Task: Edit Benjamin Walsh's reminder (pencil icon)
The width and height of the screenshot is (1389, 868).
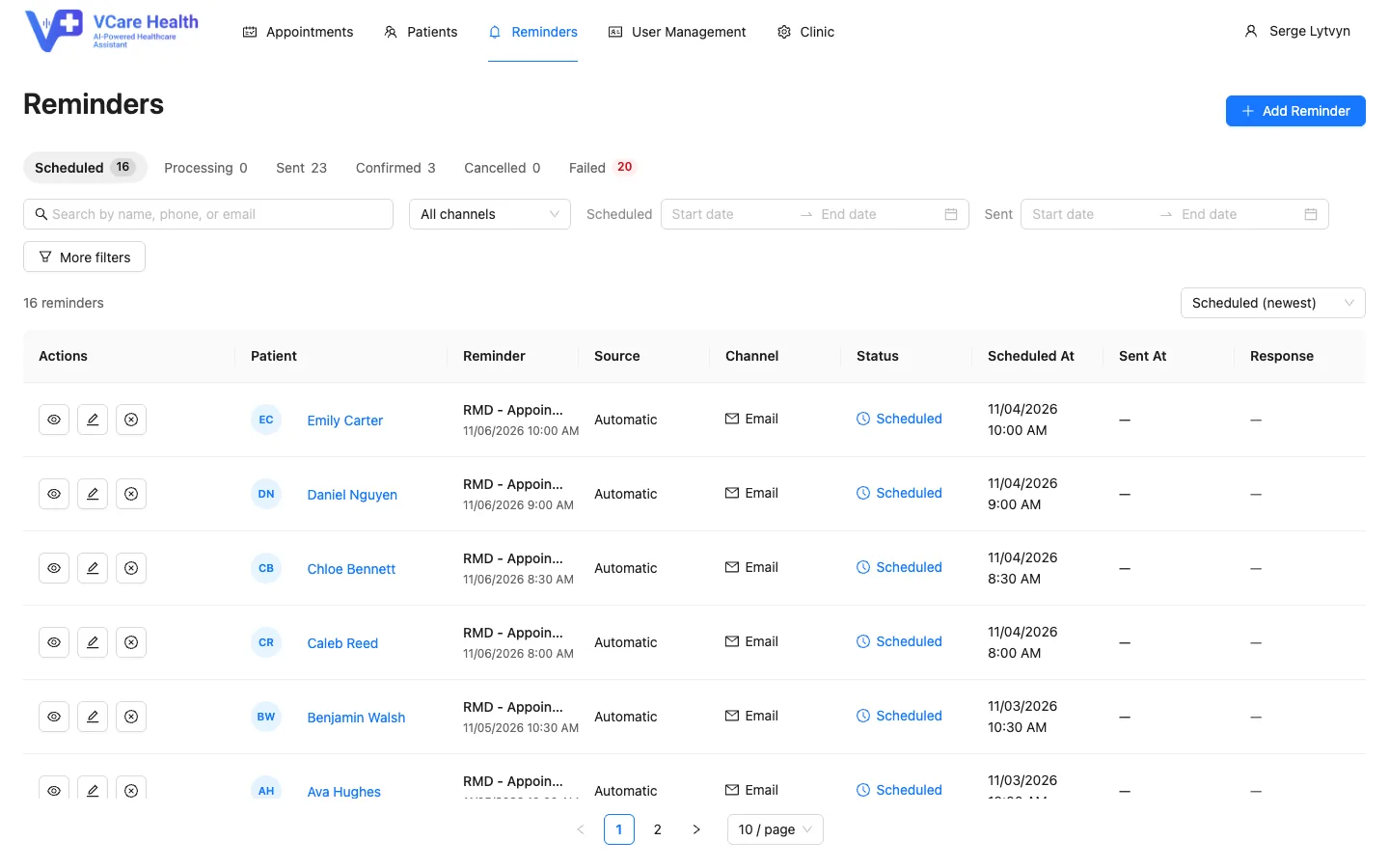Action: (93, 717)
